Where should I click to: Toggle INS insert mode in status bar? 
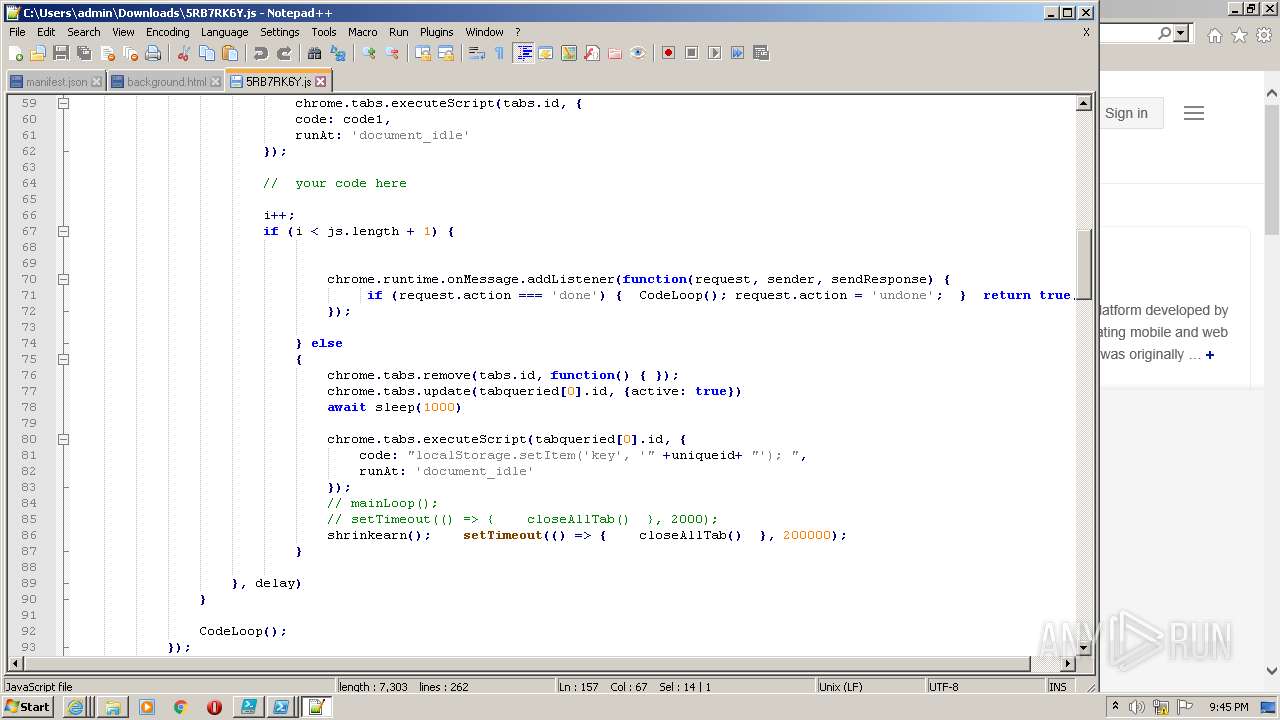(x=1057, y=687)
